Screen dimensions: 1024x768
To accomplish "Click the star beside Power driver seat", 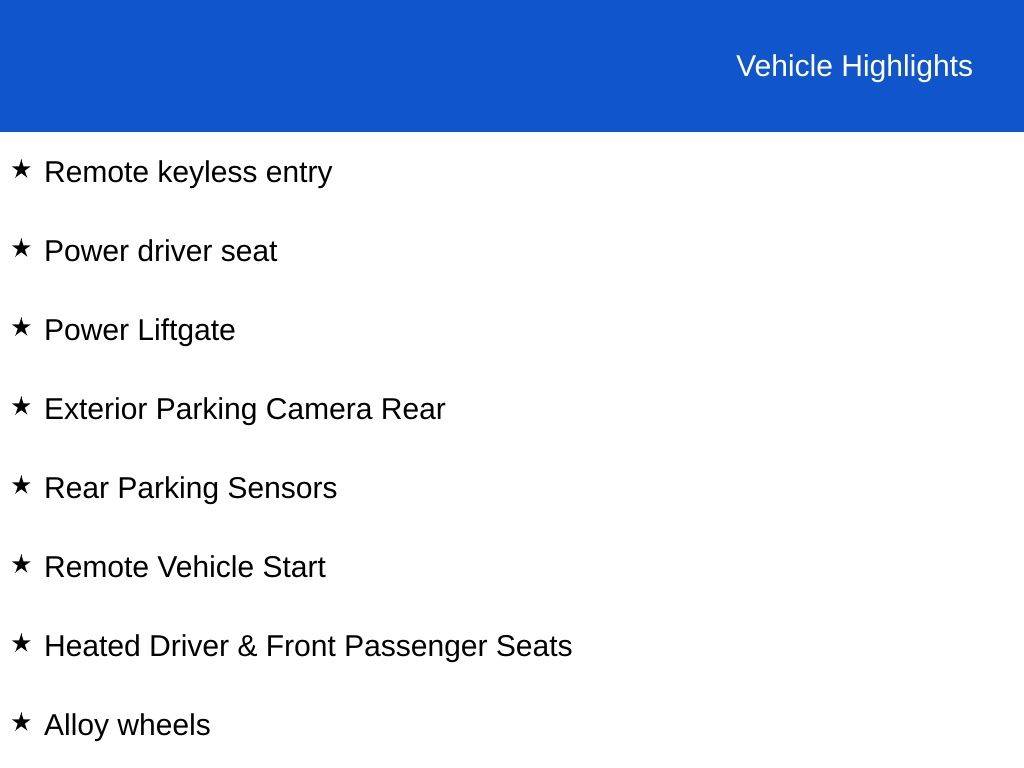I will tap(21, 248).
